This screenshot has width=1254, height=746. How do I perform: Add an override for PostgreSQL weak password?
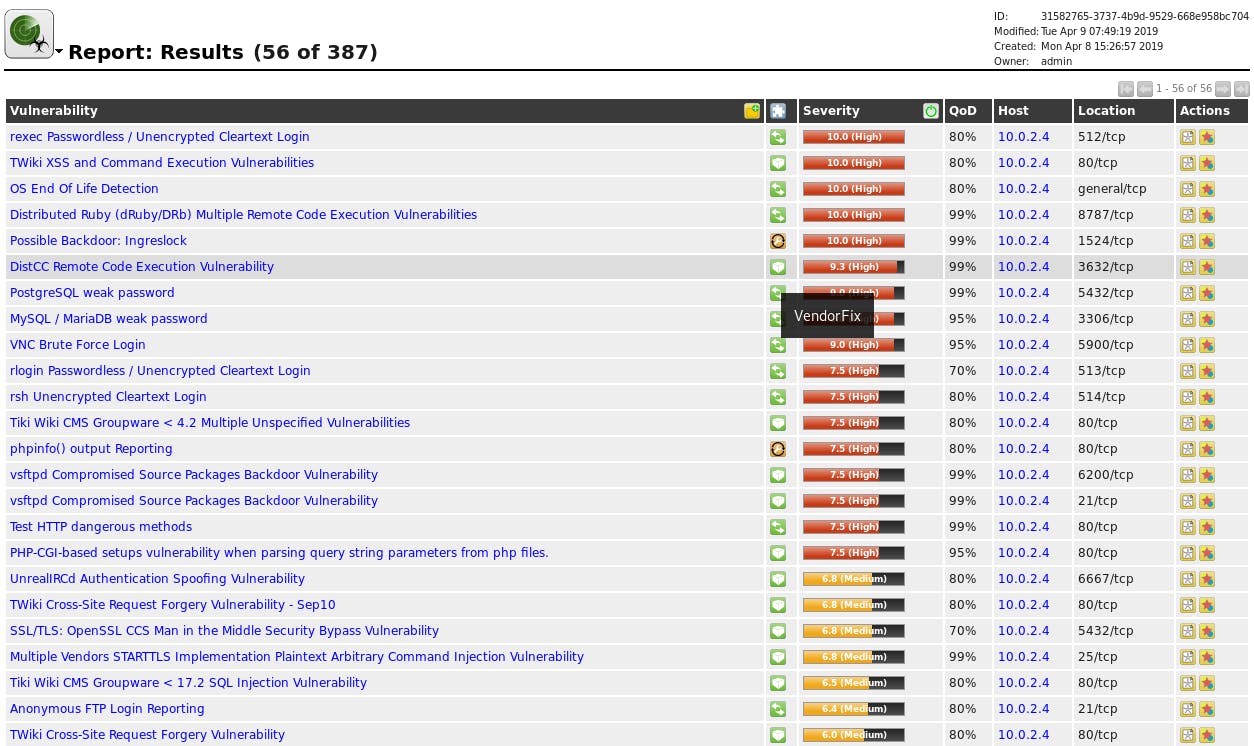click(1207, 293)
